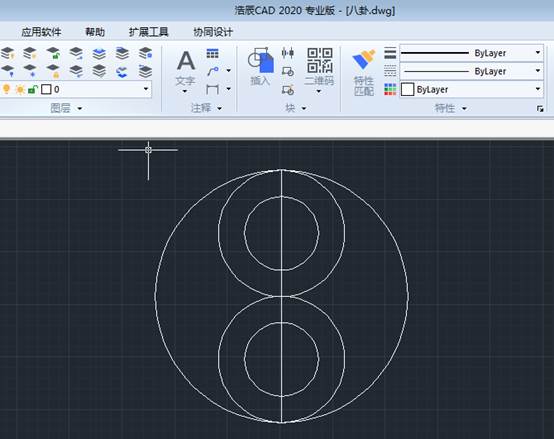Toggle the layer freeze sun icon
554x439 pixels.
point(20,89)
